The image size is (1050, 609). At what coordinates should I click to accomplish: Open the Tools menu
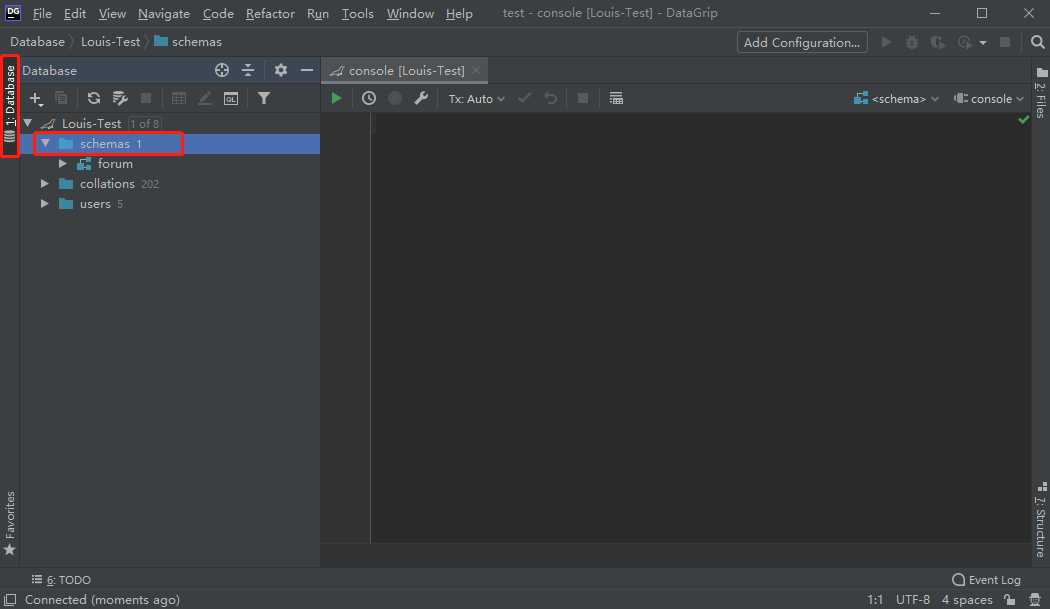click(x=358, y=13)
